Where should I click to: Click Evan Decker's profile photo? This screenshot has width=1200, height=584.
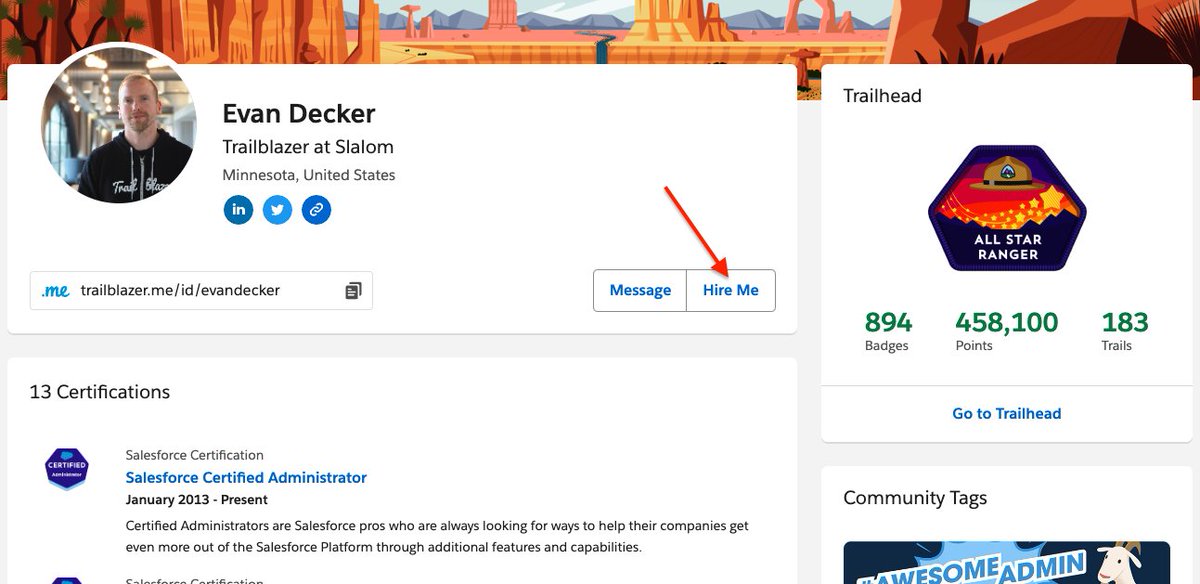[119, 124]
